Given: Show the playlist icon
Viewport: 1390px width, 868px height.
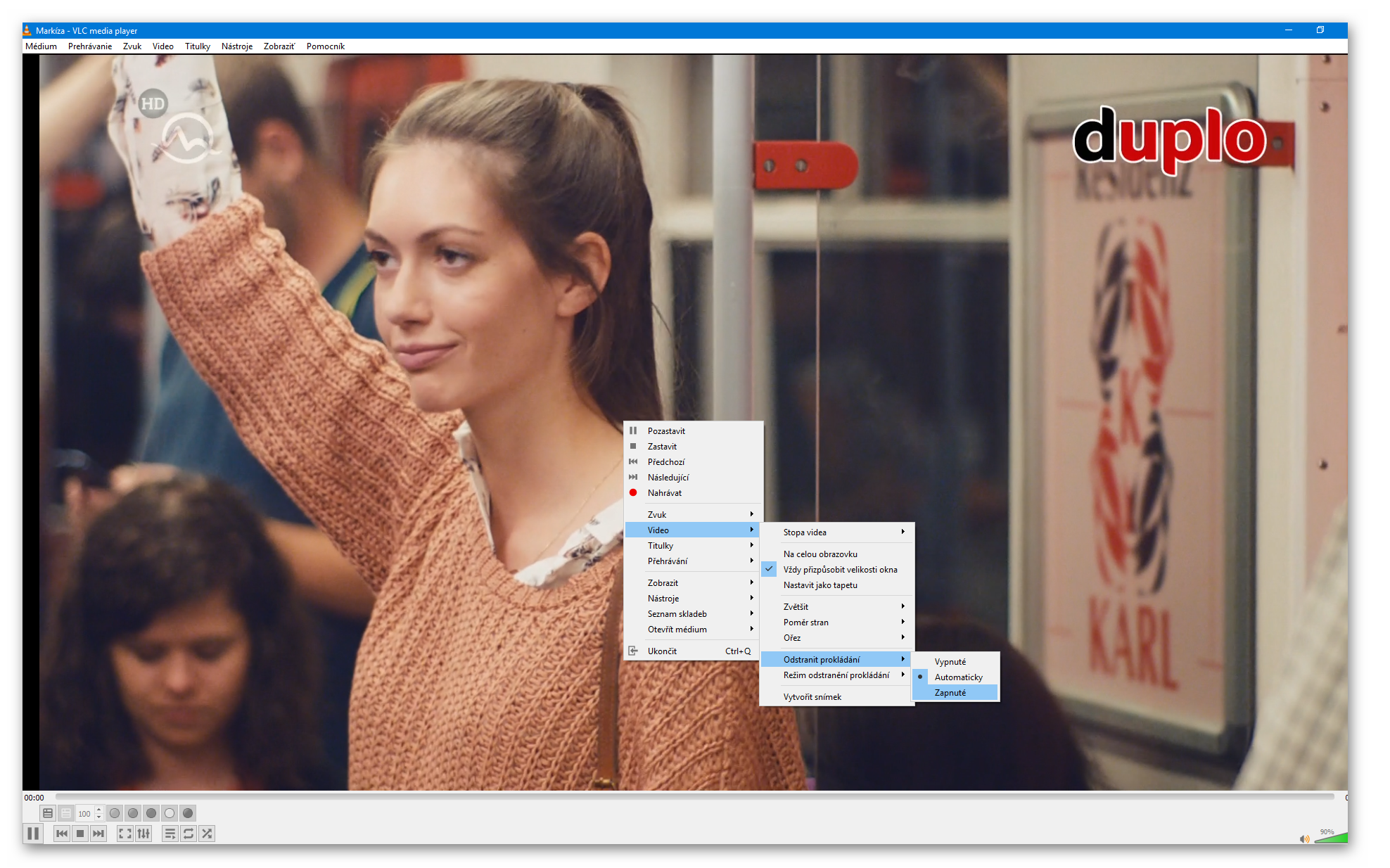Looking at the screenshot, I should [x=170, y=834].
